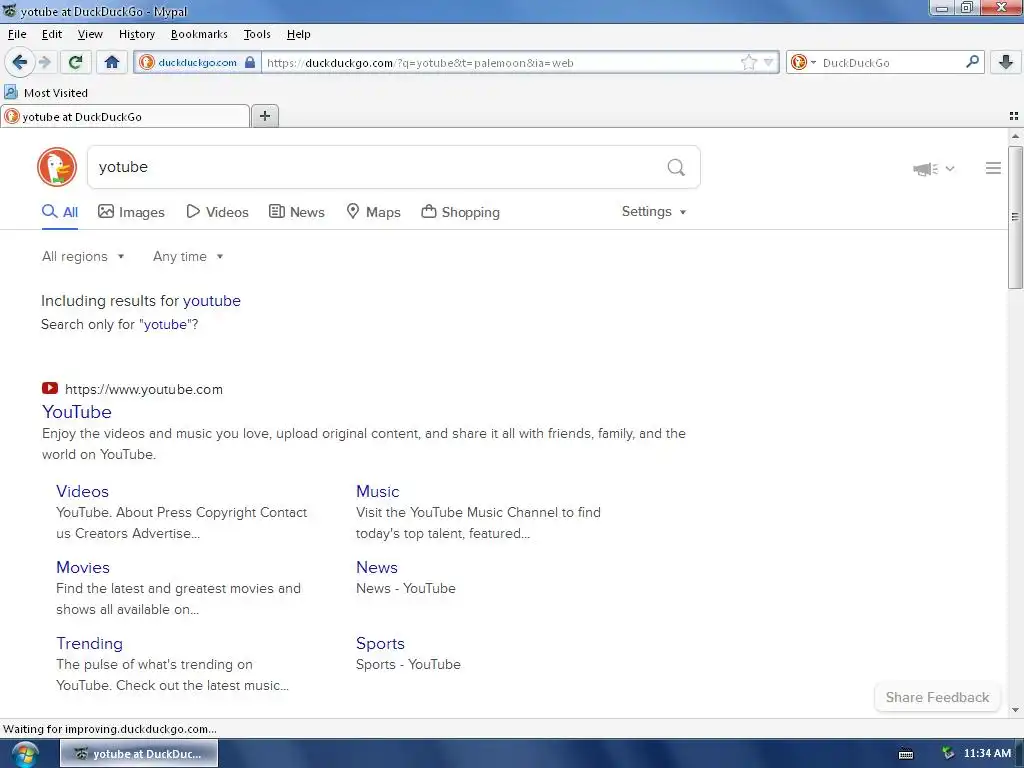Expand the Settings dropdown
This screenshot has width=1024, height=768.
coord(654,212)
